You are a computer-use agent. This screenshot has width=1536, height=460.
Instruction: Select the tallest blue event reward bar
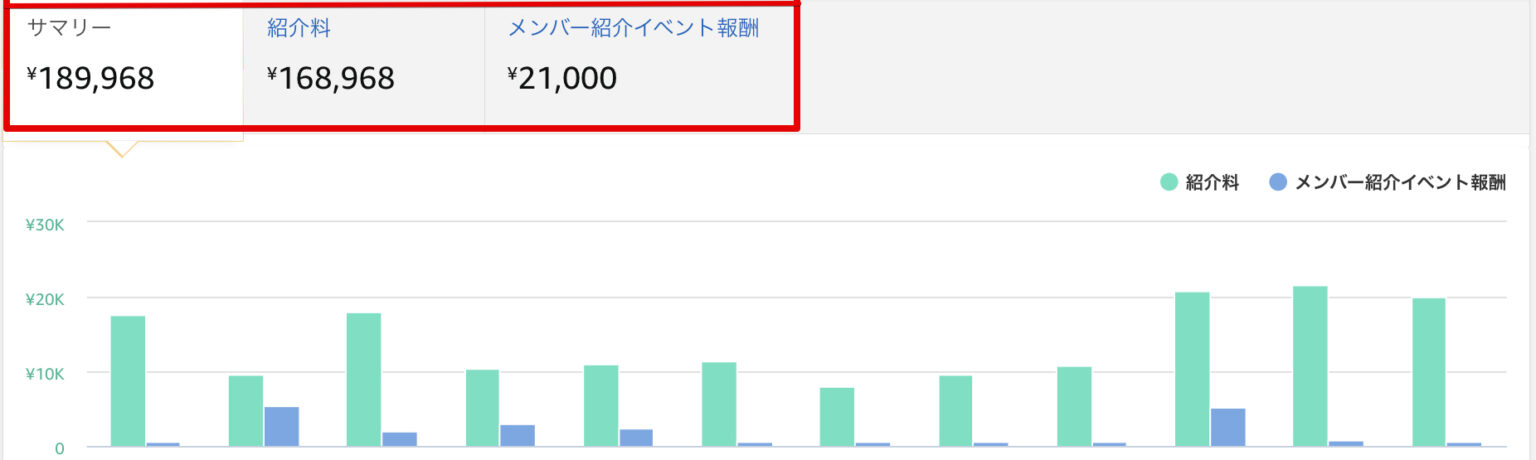(x=282, y=426)
